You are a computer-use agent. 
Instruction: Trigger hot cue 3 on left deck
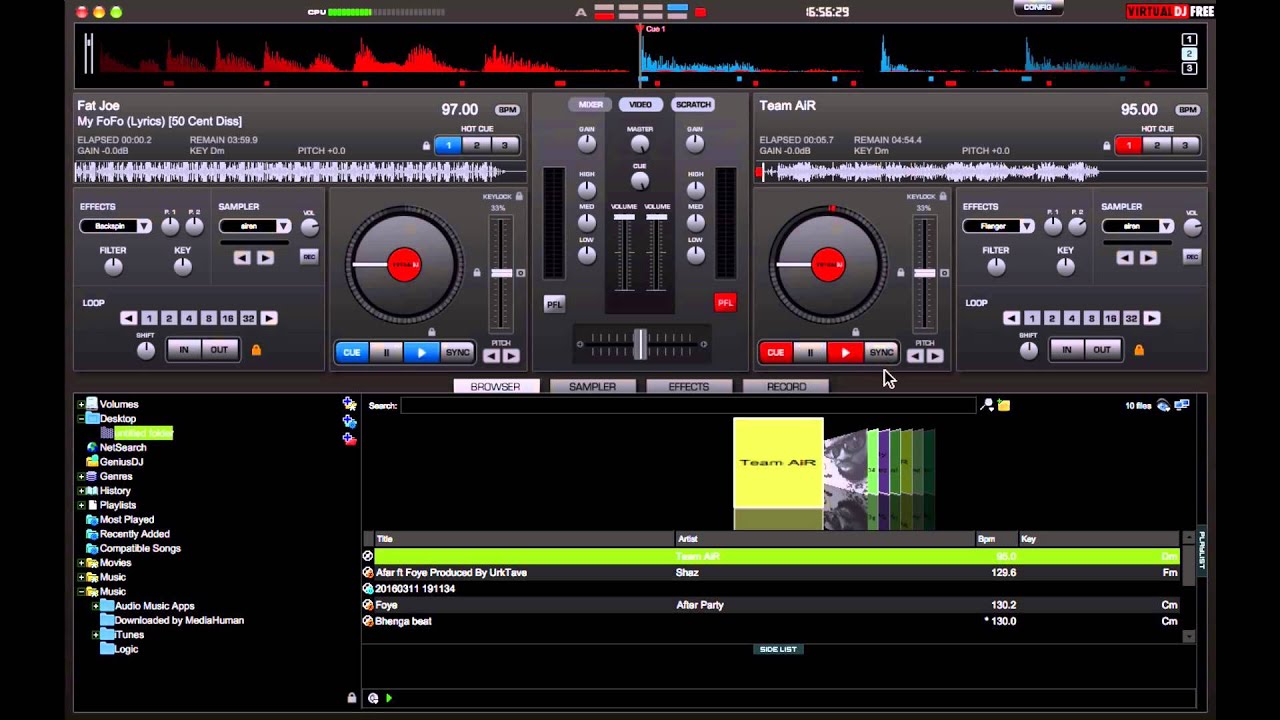pyautogui.click(x=504, y=145)
